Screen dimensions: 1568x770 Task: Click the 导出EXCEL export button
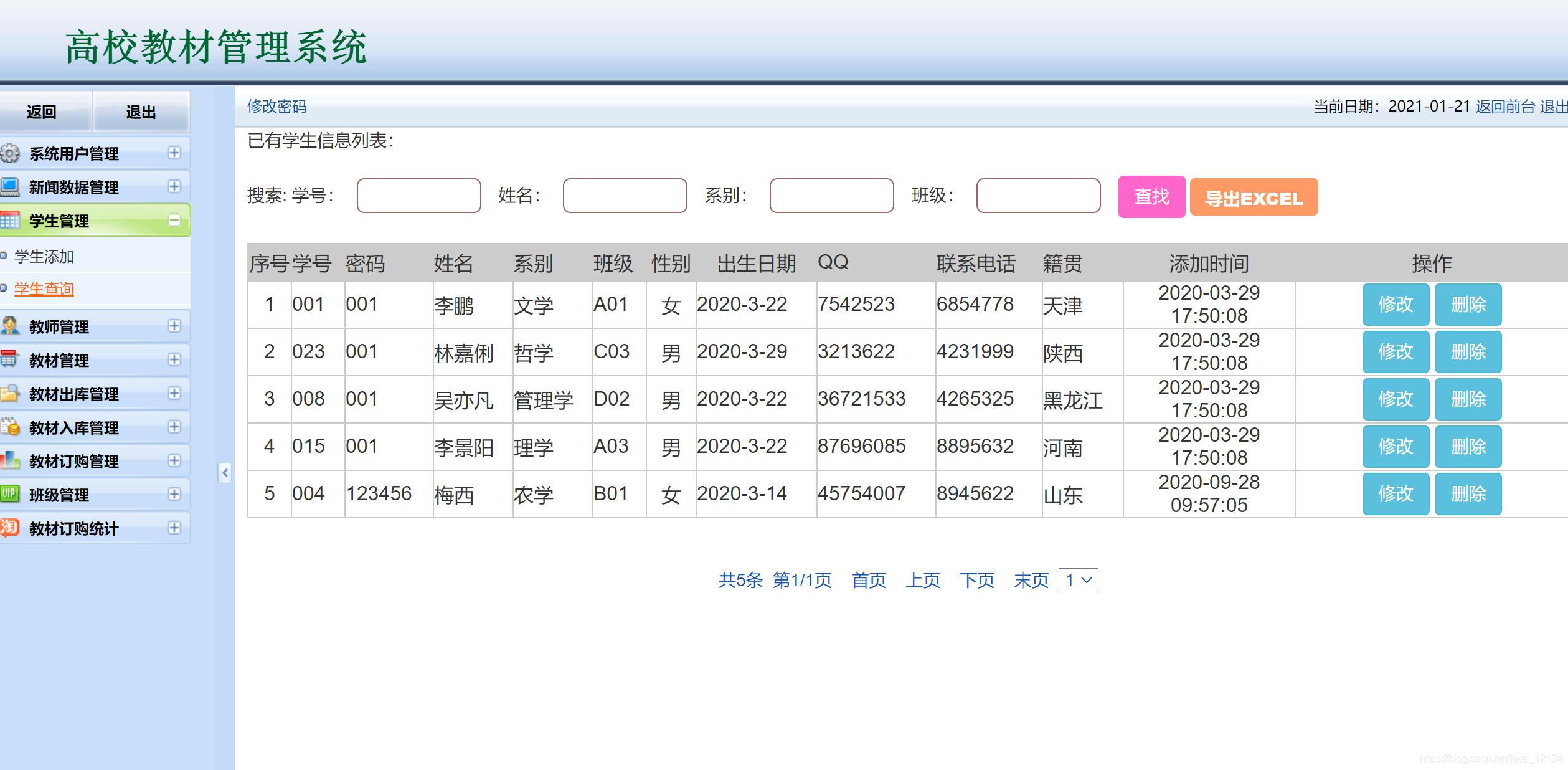[x=1254, y=197]
